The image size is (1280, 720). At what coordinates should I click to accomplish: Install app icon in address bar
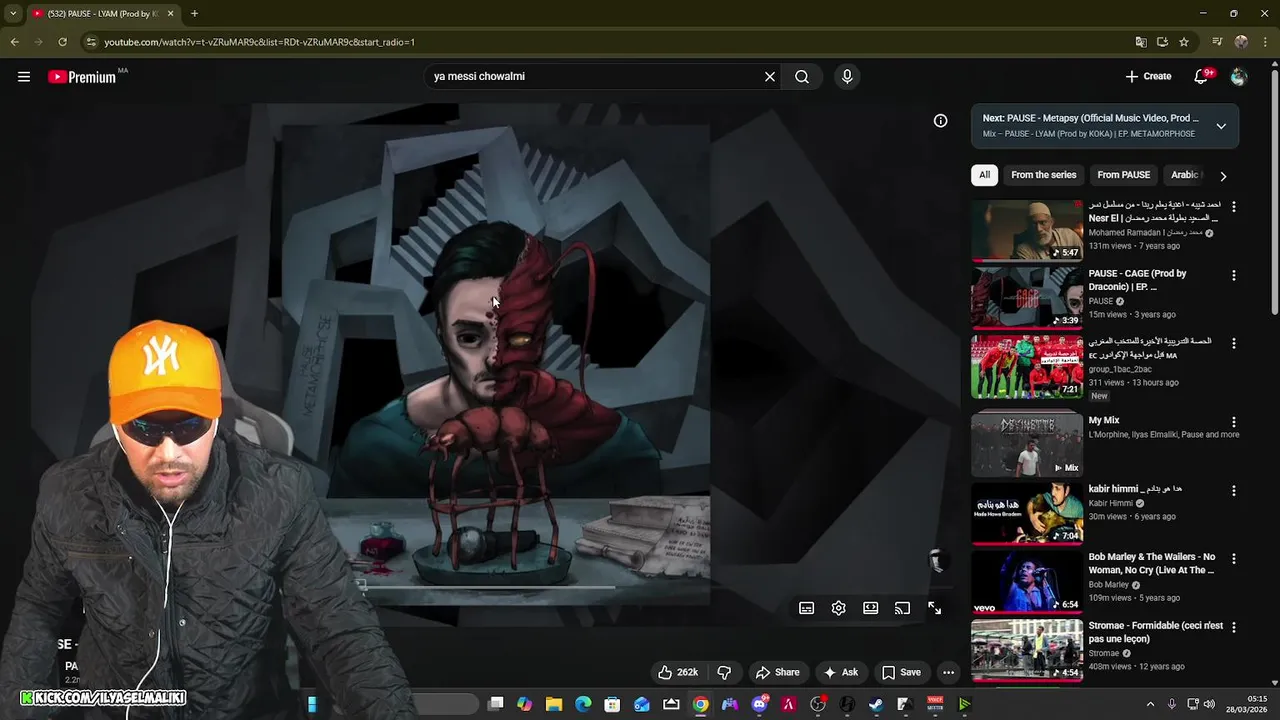pyautogui.click(x=1162, y=42)
